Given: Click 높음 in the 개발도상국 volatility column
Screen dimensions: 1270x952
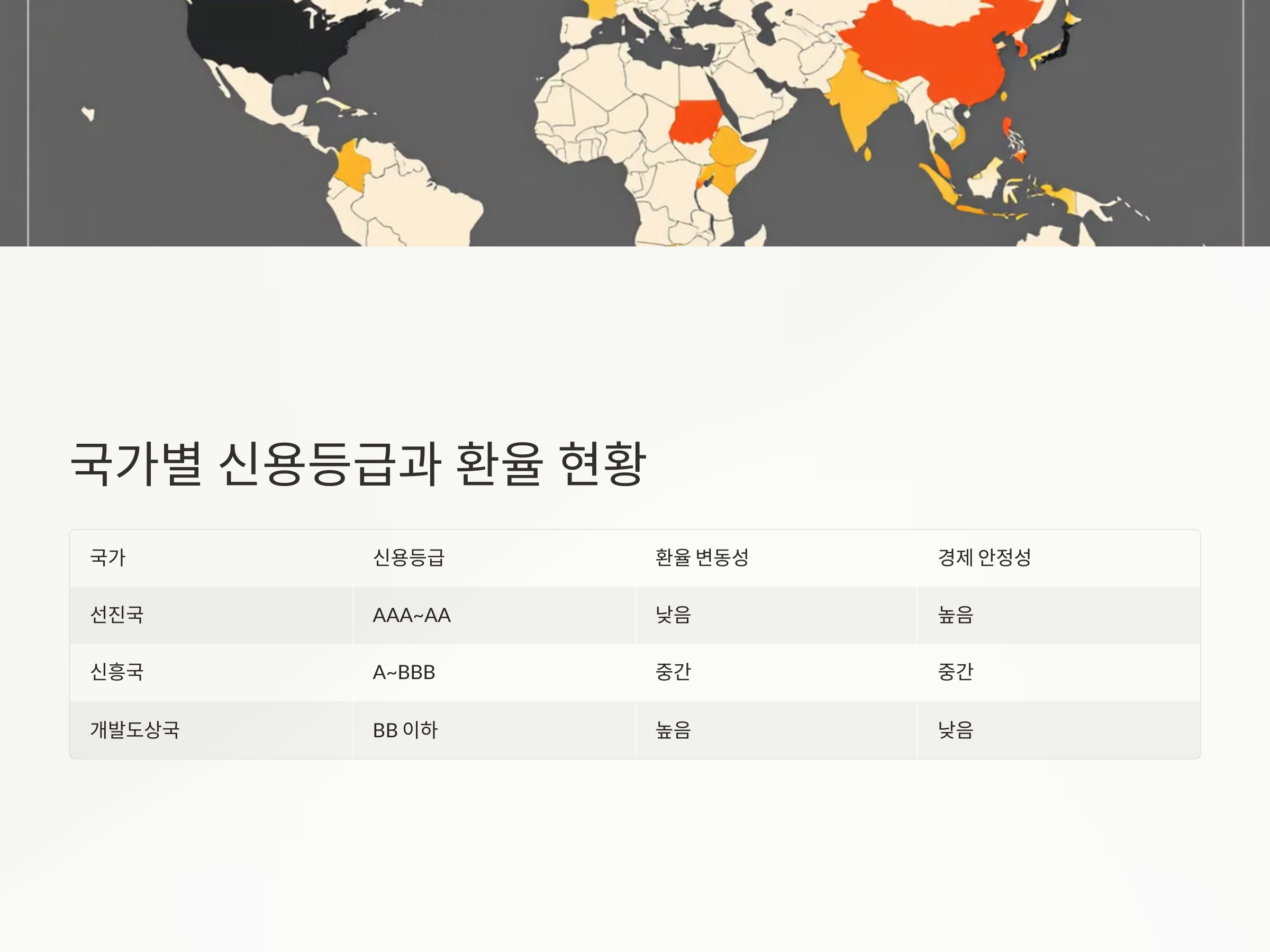Looking at the screenshot, I should coord(673,730).
